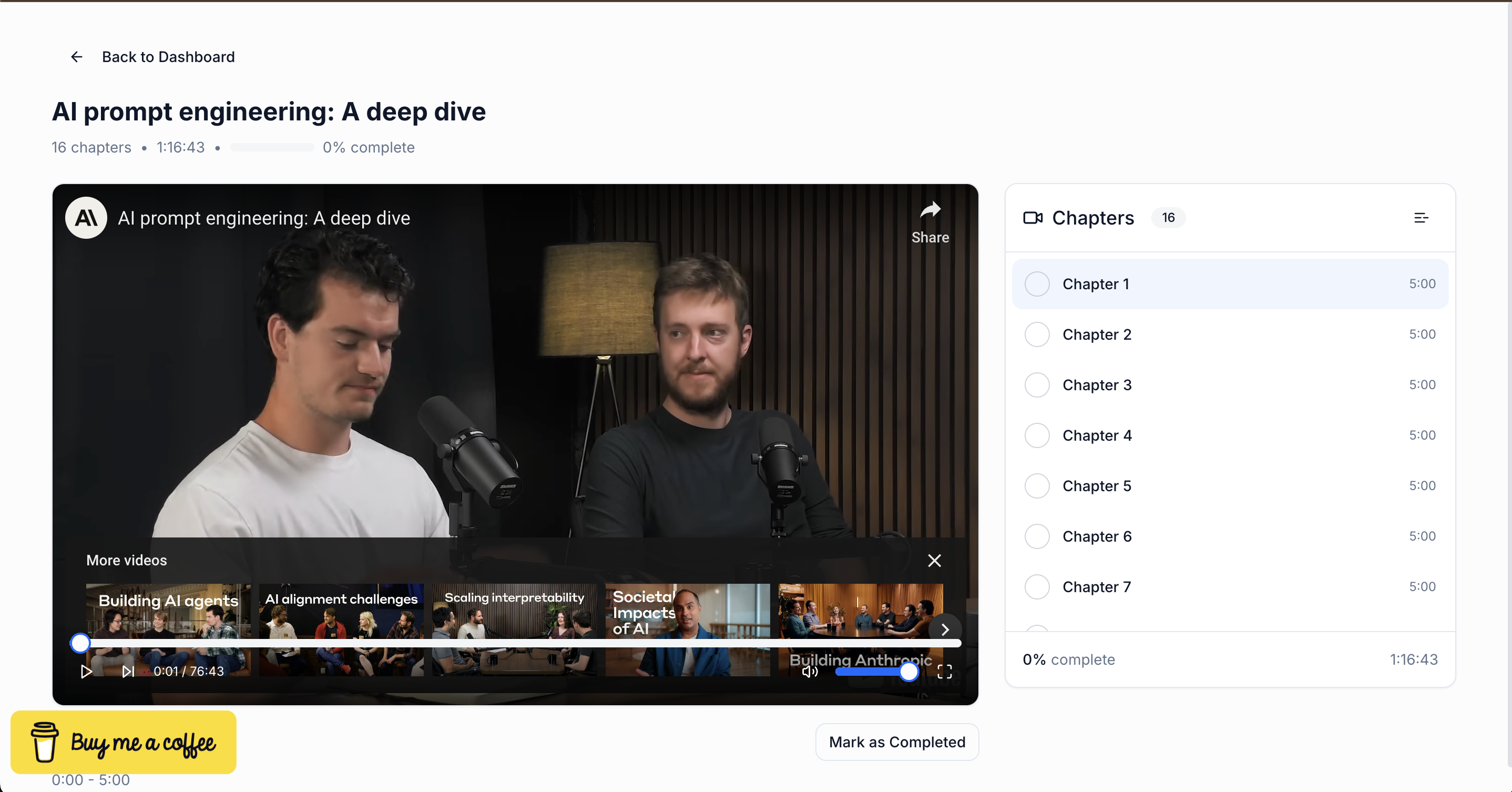Screen dimensions: 1512x792
Task: Adjust the video volume slider
Action: tap(875, 671)
